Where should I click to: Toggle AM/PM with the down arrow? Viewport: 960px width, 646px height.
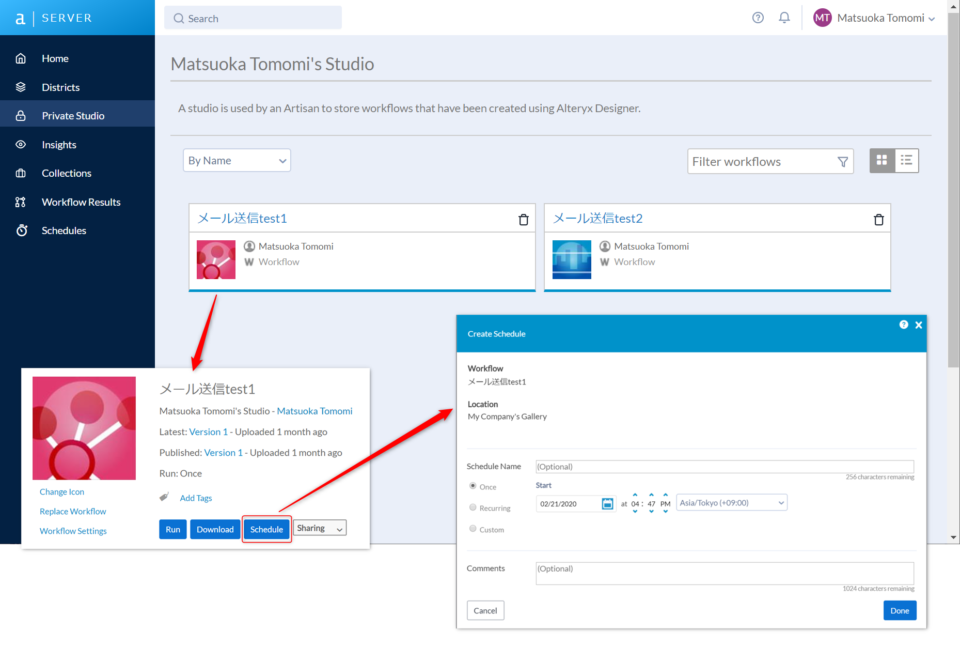(x=666, y=511)
